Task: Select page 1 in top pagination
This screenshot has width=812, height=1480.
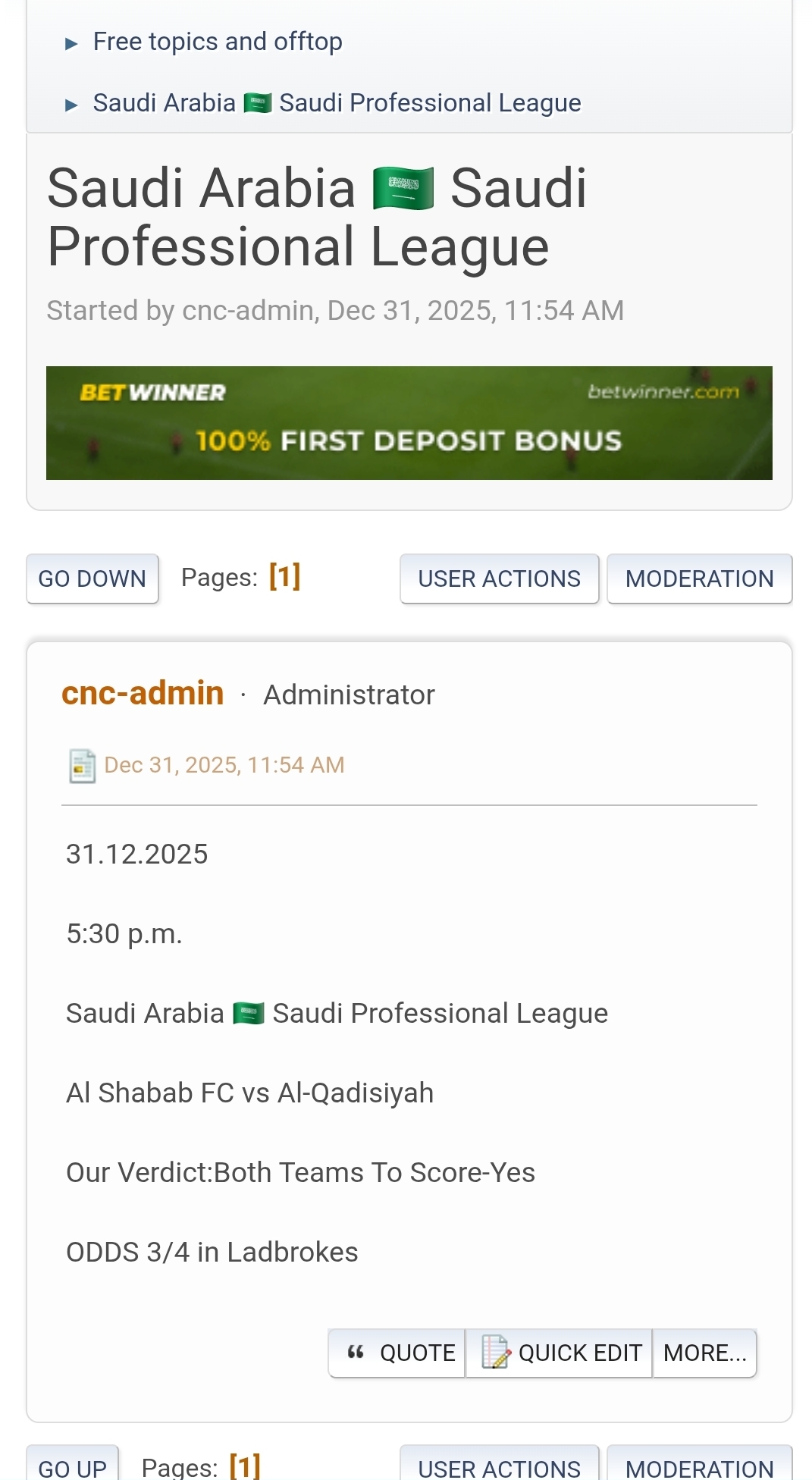Action: pos(285,577)
